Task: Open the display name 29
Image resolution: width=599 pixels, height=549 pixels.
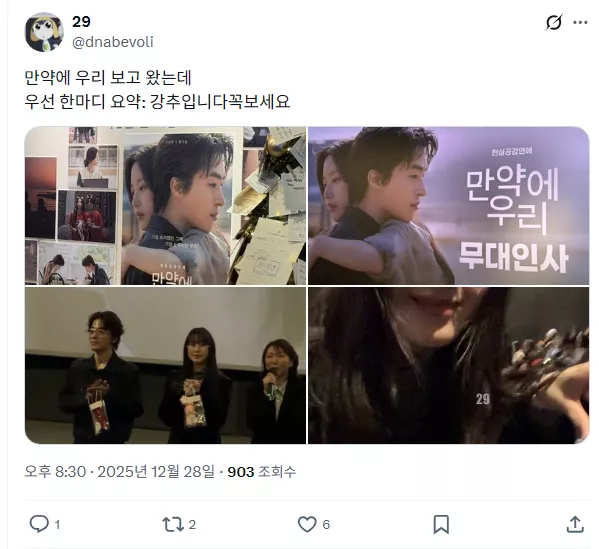Action: pyautogui.click(x=81, y=22)
